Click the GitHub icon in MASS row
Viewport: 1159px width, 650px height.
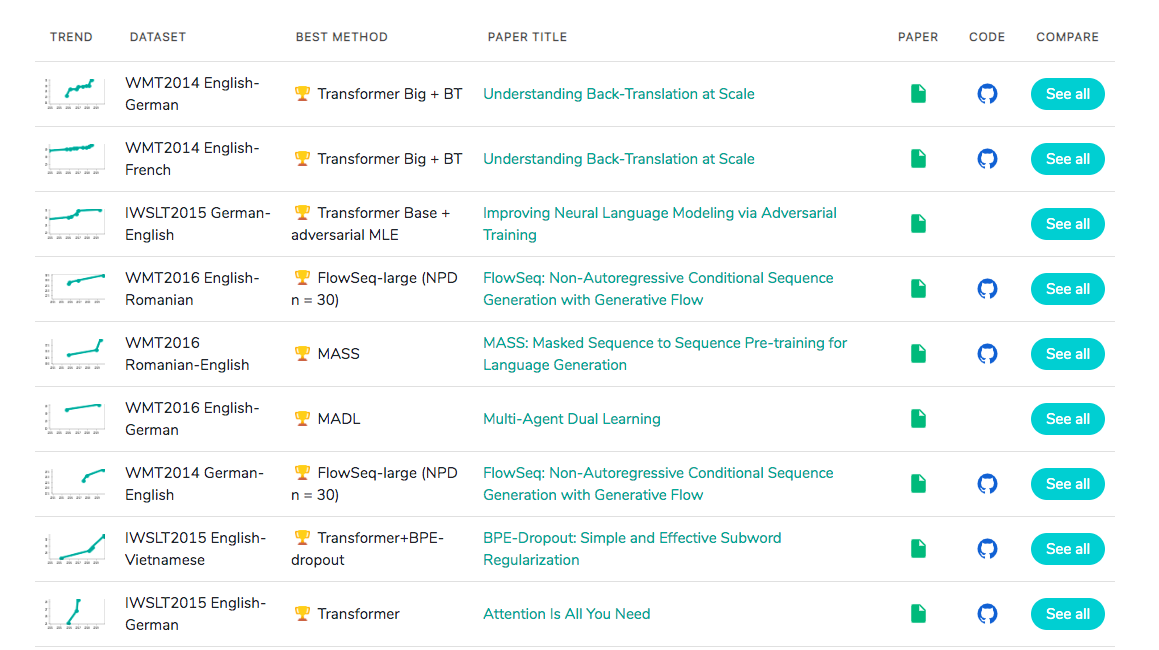(987, 354)
